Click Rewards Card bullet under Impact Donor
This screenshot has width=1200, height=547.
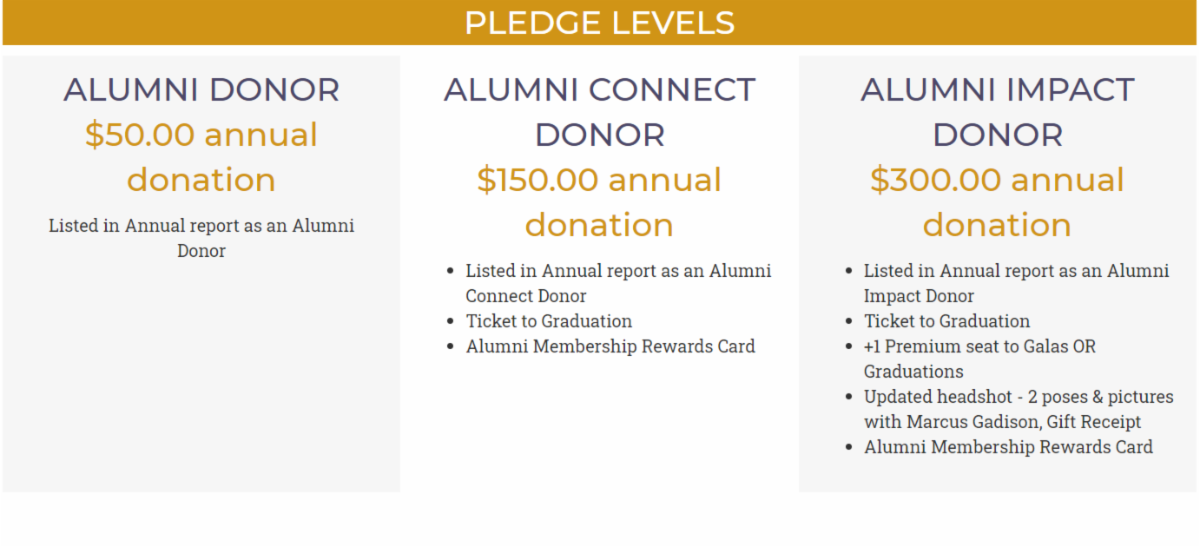click(1008, 447)
